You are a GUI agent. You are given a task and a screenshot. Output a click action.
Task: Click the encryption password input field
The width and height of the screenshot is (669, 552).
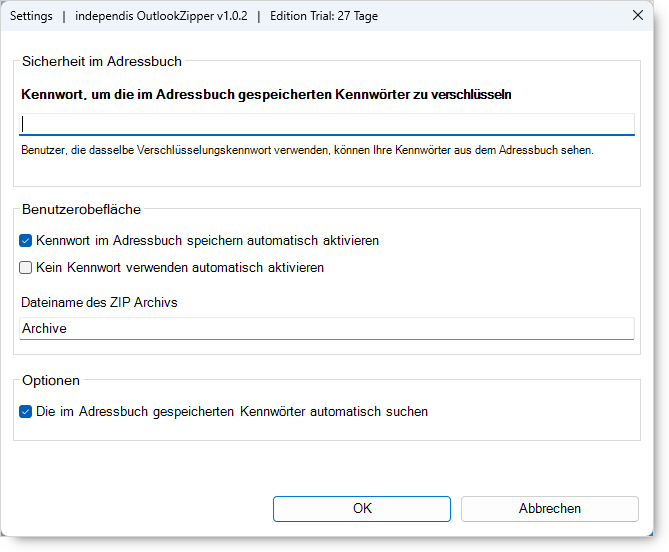pos(327,125)
